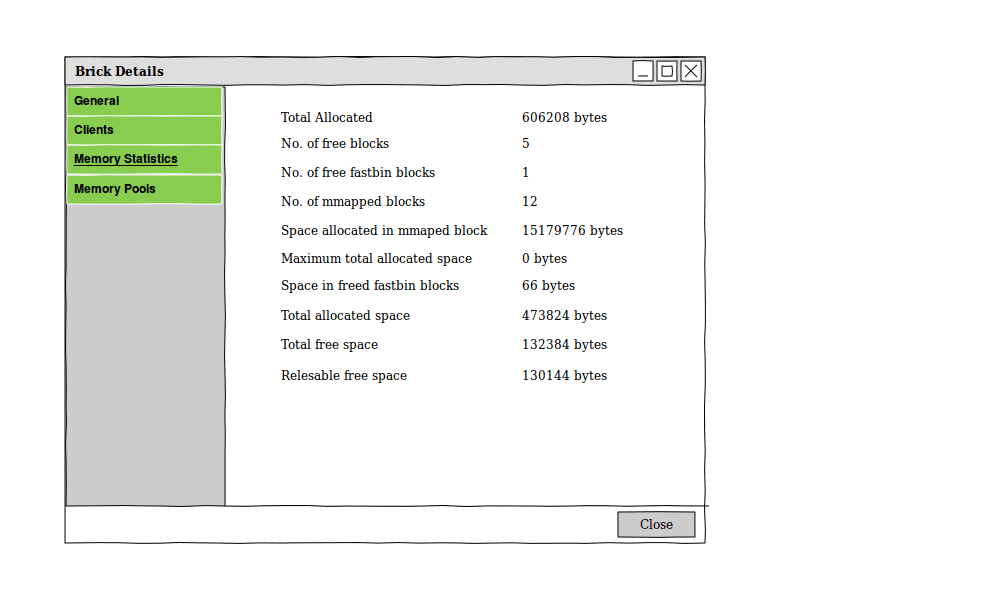Select the 15179776 bytes value
Image resolution: width=997 pixels, height=605 pixels.
pyautogui.click(x=572, y=230)
